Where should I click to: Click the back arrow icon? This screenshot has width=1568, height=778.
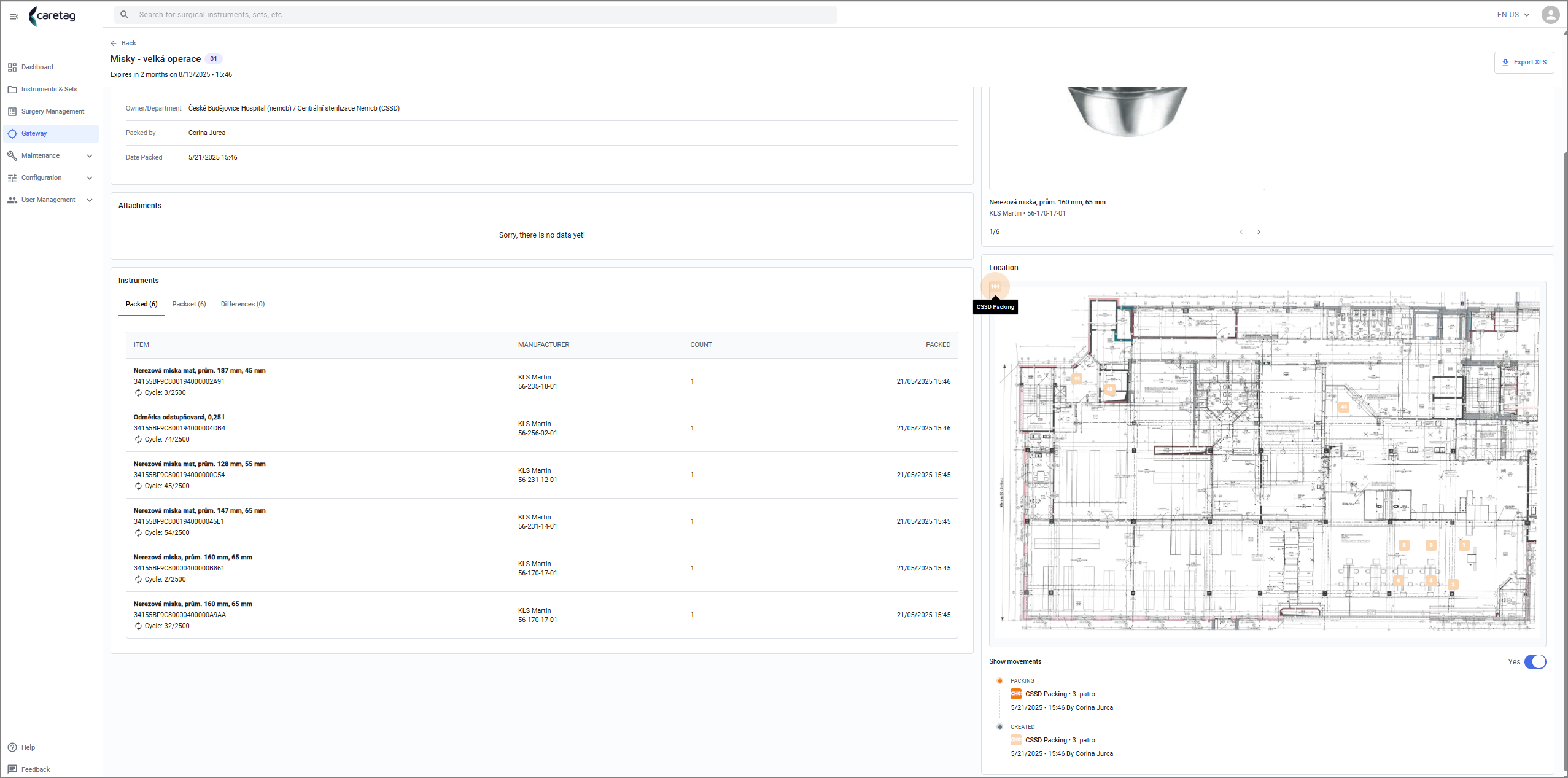pyautogui.click(x=114, y=44)
